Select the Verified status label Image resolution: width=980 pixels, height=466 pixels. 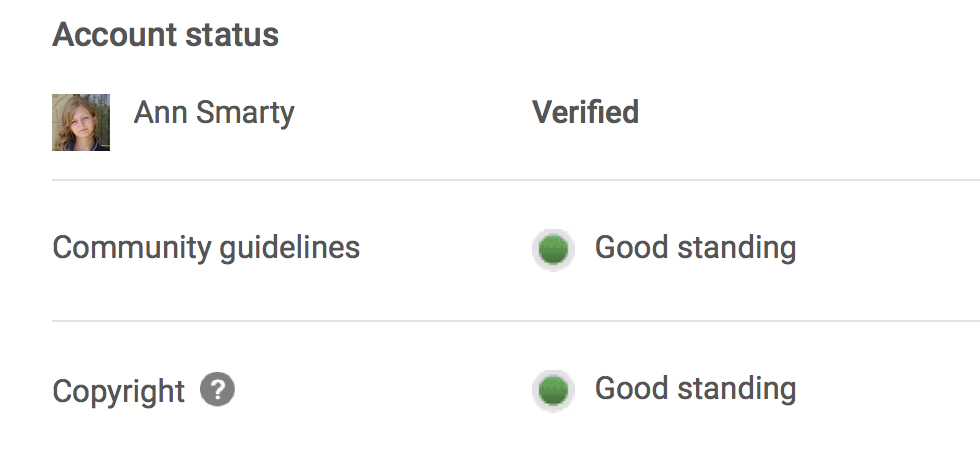coord(585,112)
